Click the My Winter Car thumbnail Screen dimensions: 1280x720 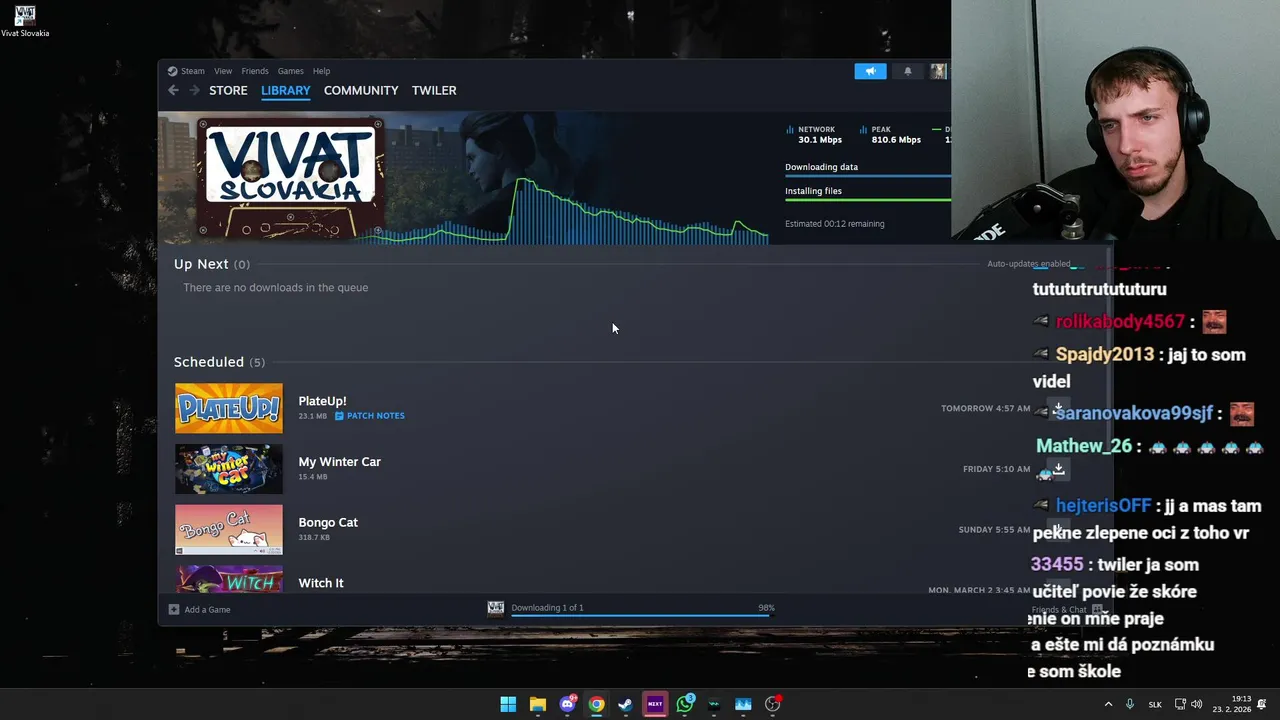click(x=229, y=469)
